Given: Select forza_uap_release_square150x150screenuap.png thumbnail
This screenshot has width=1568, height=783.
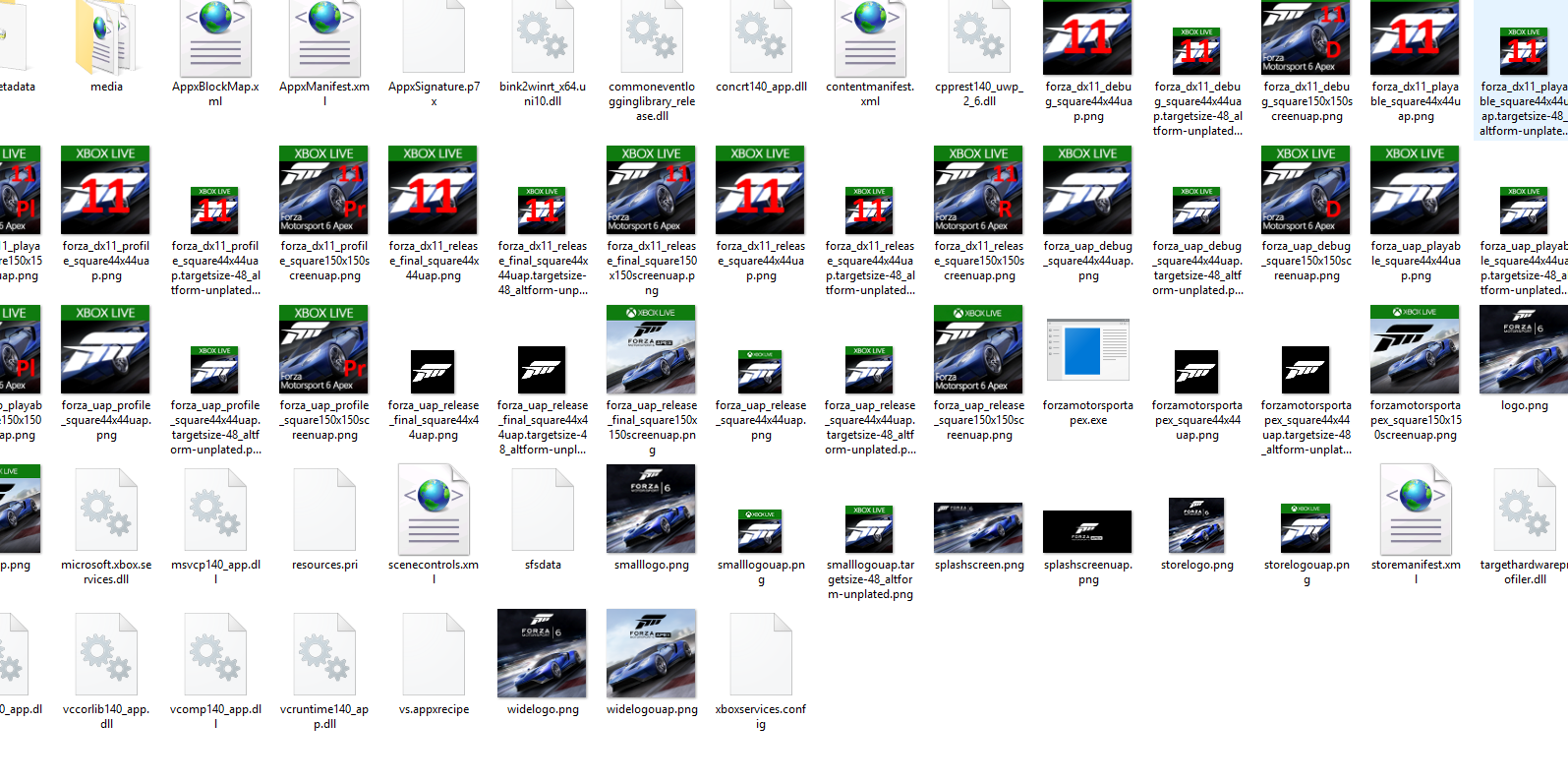Looking at the screenshot, I should pos(979,350).
